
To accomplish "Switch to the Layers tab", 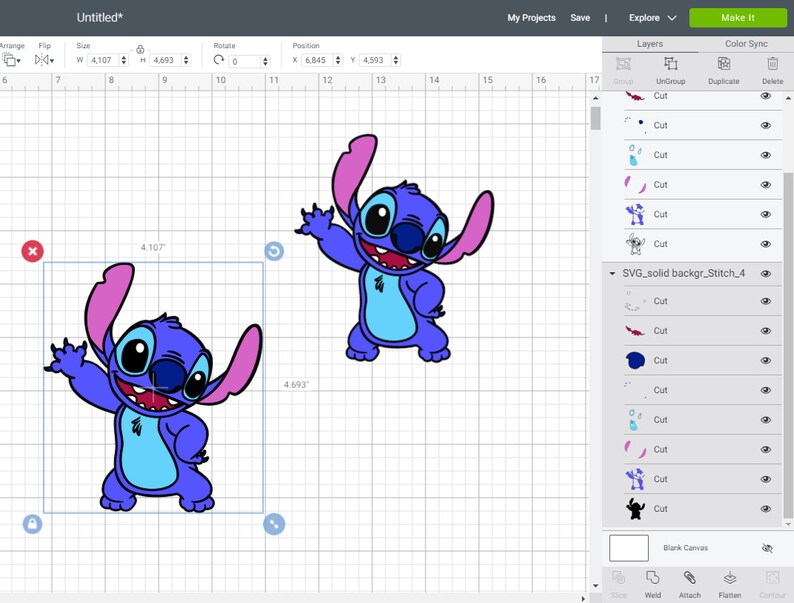I will pyautogui.click(x=650, y=44).
